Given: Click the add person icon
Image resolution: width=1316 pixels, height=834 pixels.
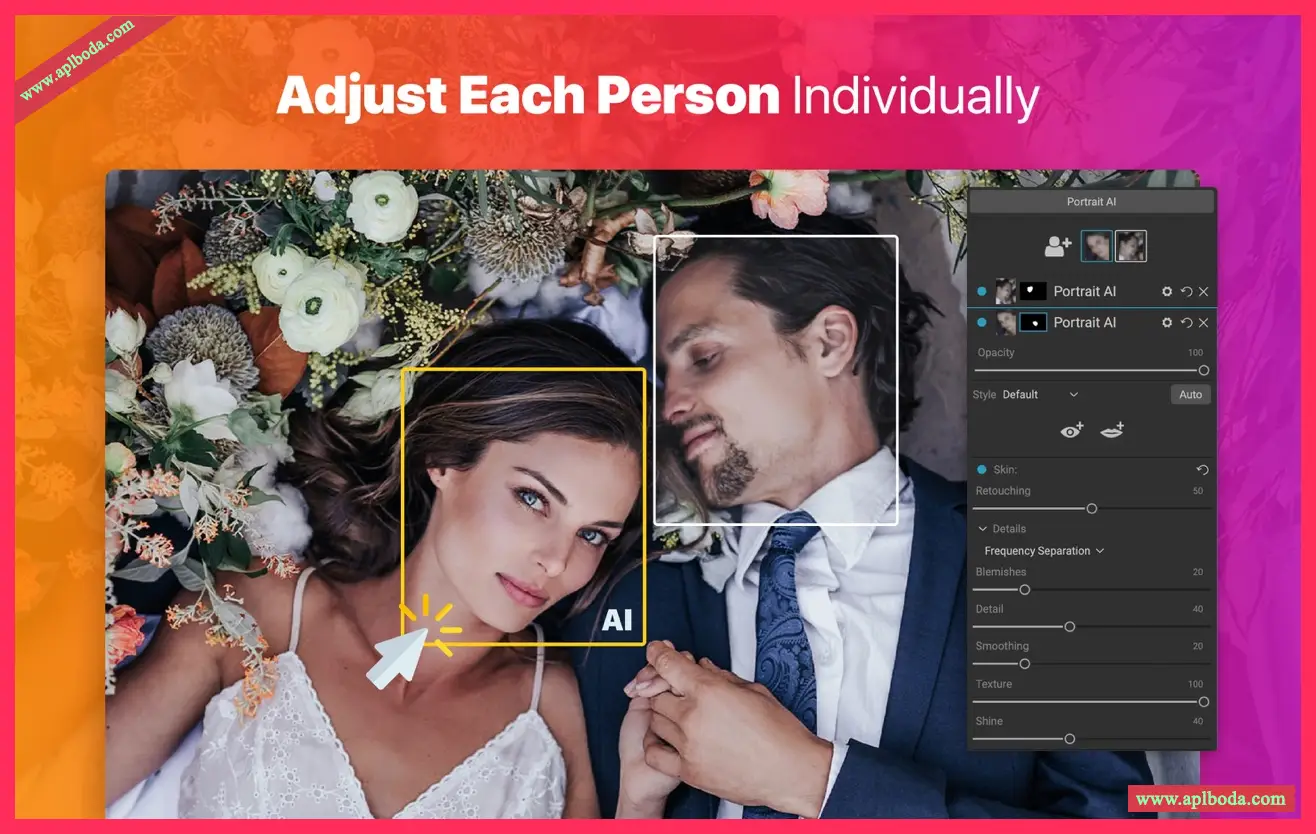Looking at the screenshot, I should tap(1057, 246).
